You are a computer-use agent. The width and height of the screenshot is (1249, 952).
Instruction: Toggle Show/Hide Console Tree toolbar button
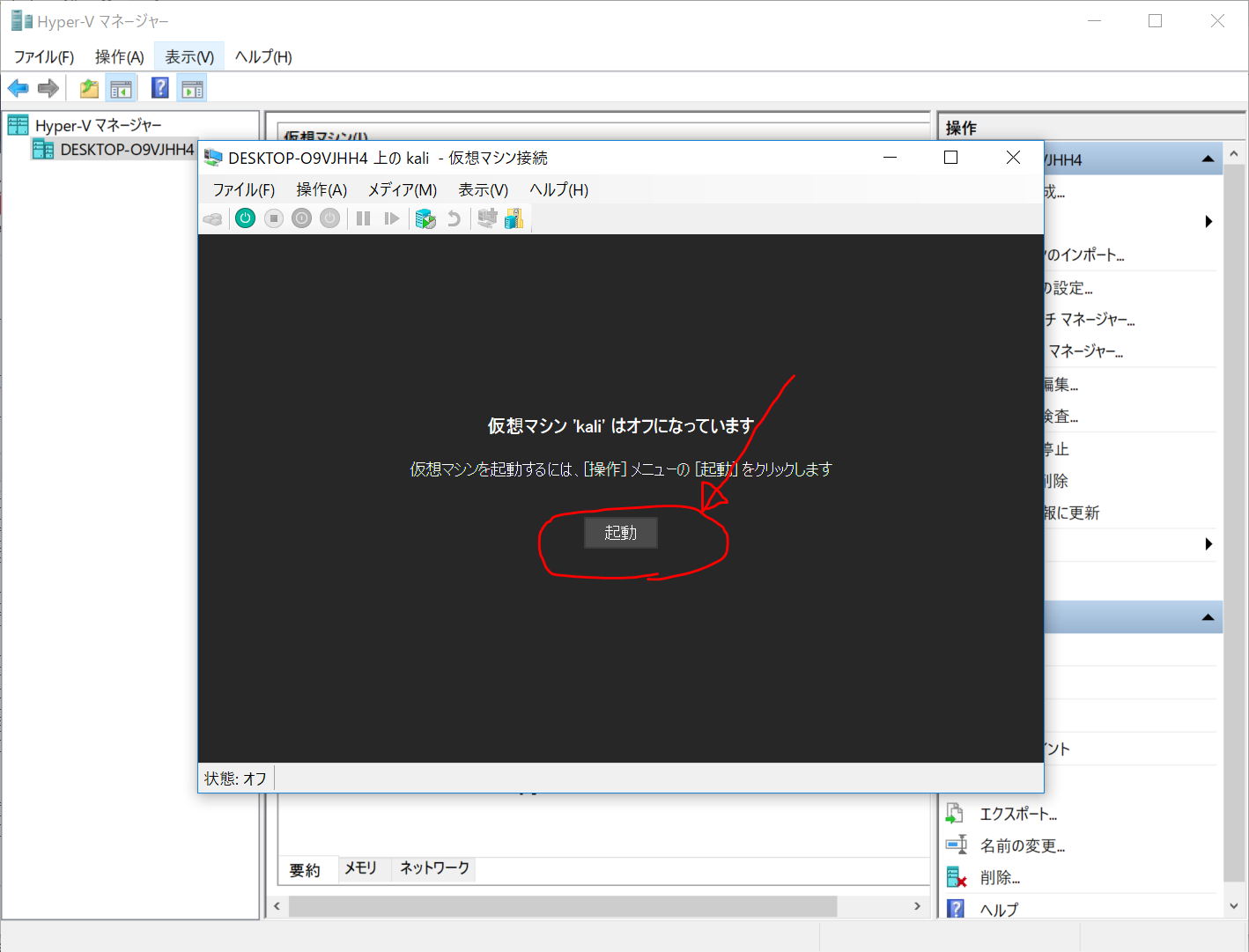121,88
